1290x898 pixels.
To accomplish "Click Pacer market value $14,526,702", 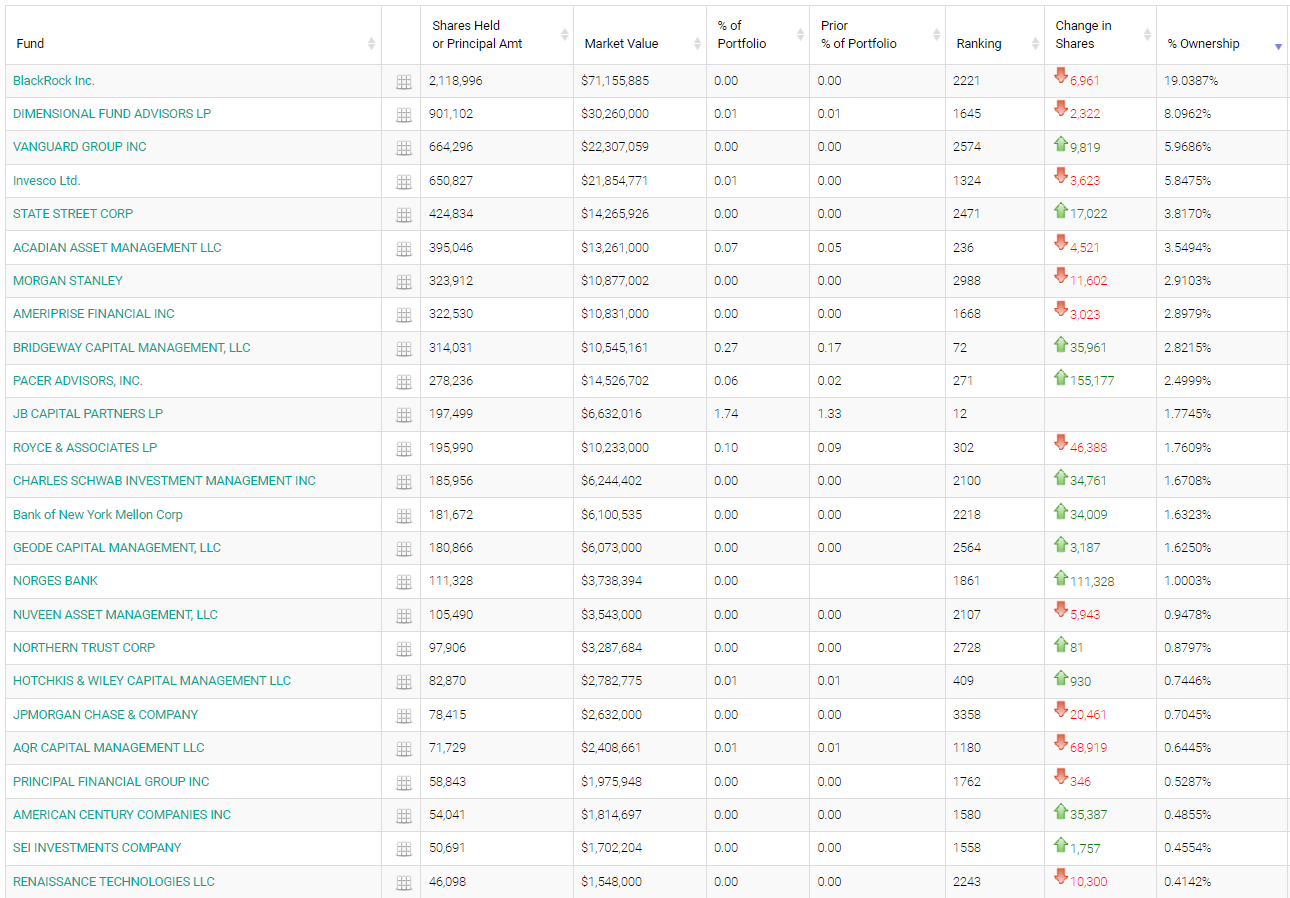I will tap(615, 380).
